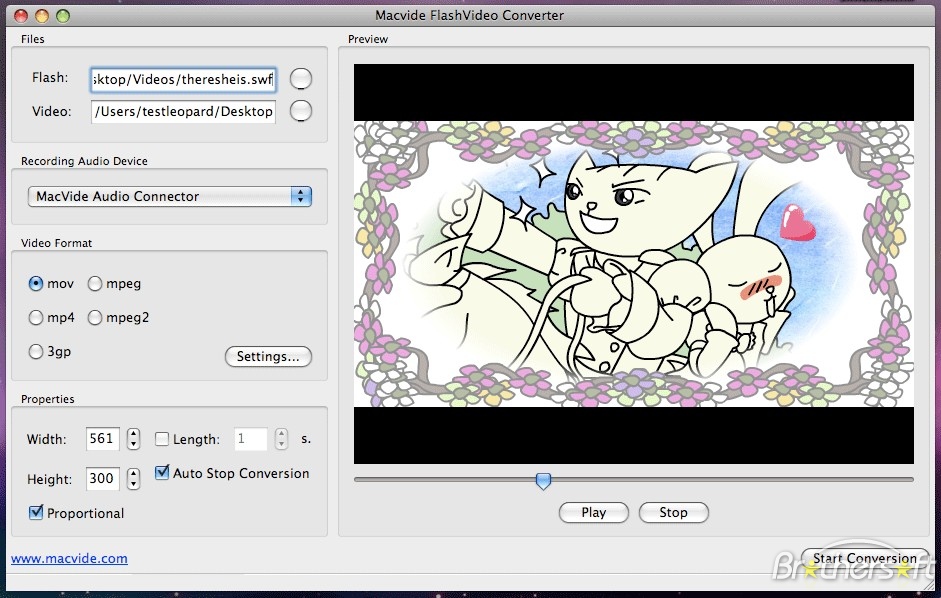Image resolution: width=941 pixels, height=598 pixels.
Task: Stop the preview playback
Action: click(673, 512)
